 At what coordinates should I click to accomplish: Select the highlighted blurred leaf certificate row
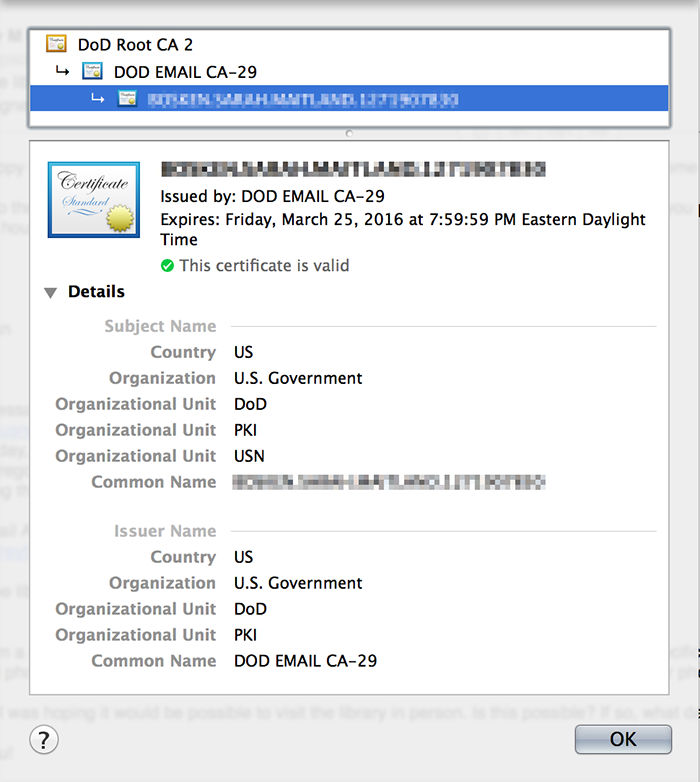[349, 99]
